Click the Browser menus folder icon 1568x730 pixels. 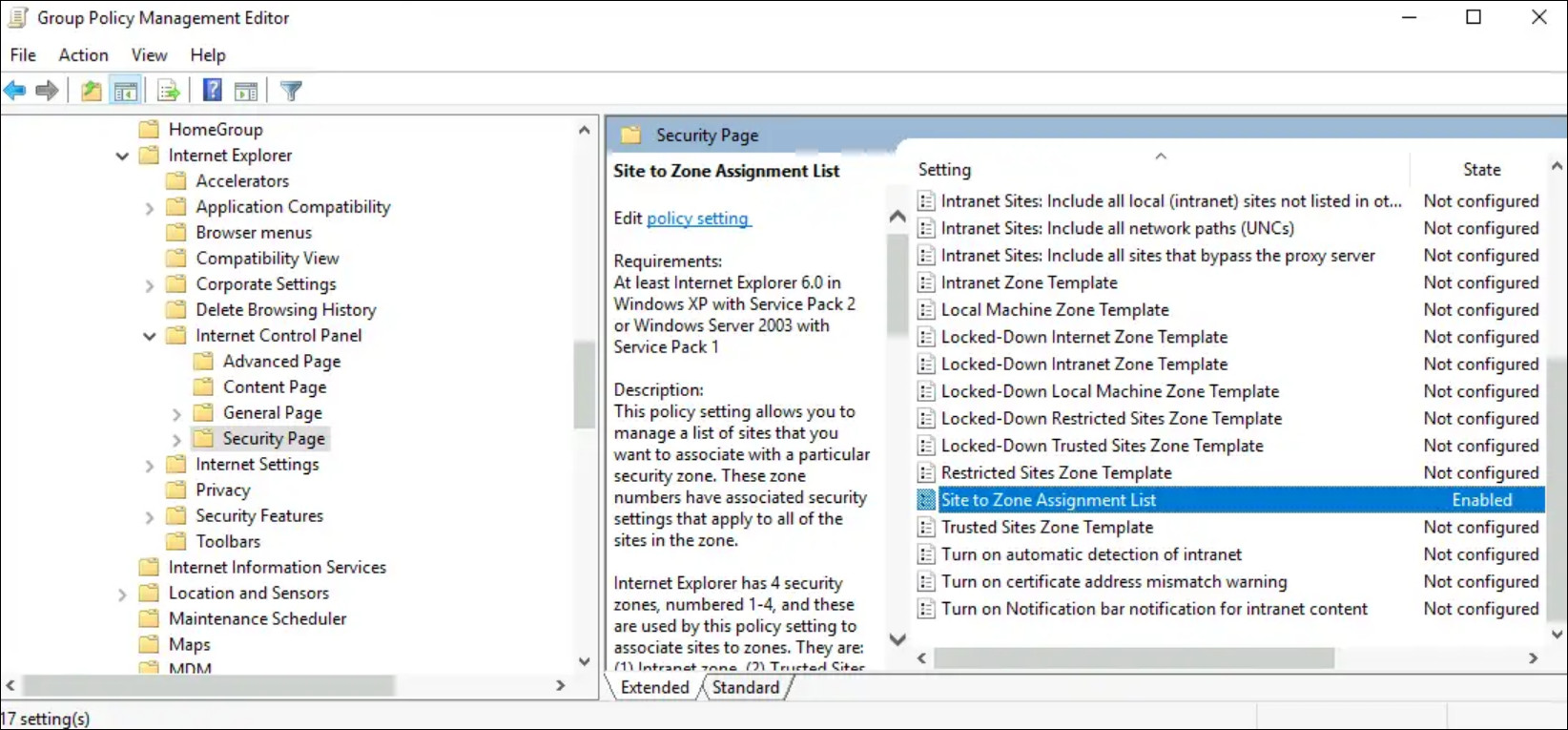click(175, 232)
